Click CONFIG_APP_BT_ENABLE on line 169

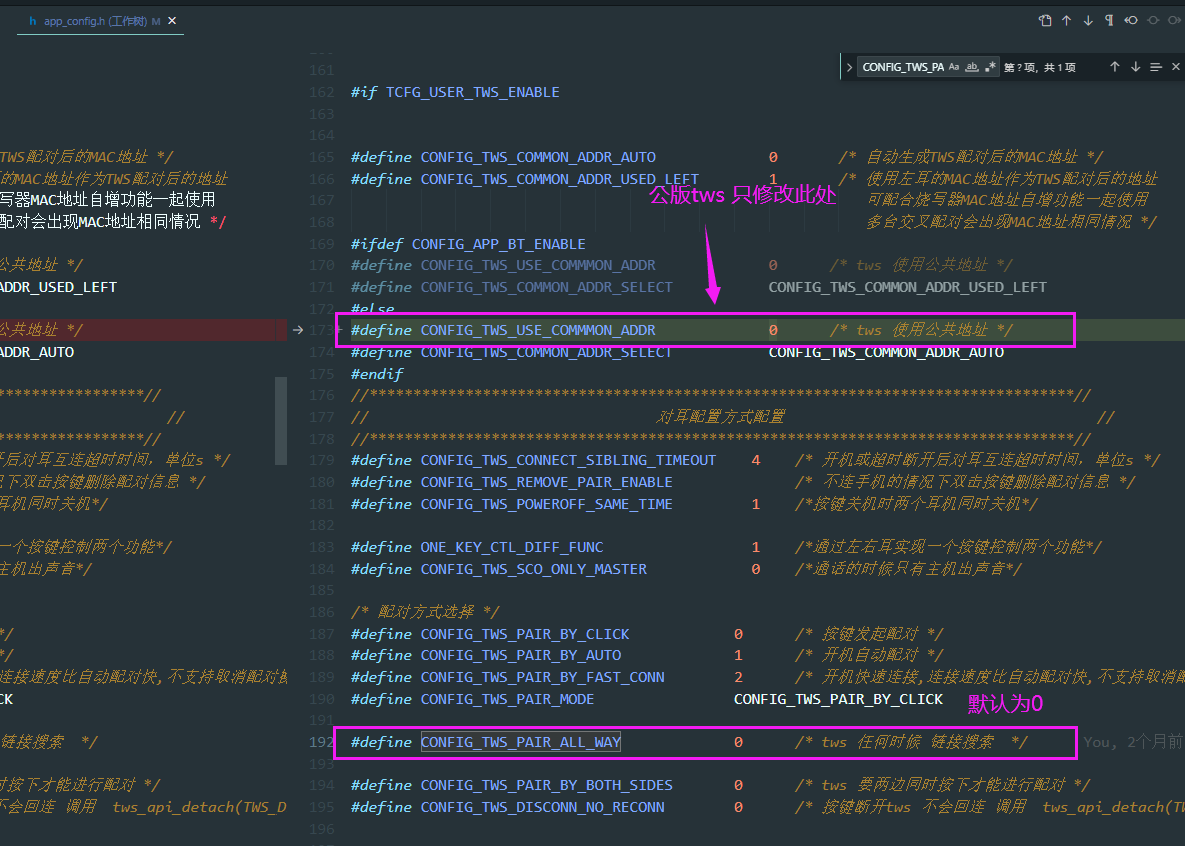point(499,244)
